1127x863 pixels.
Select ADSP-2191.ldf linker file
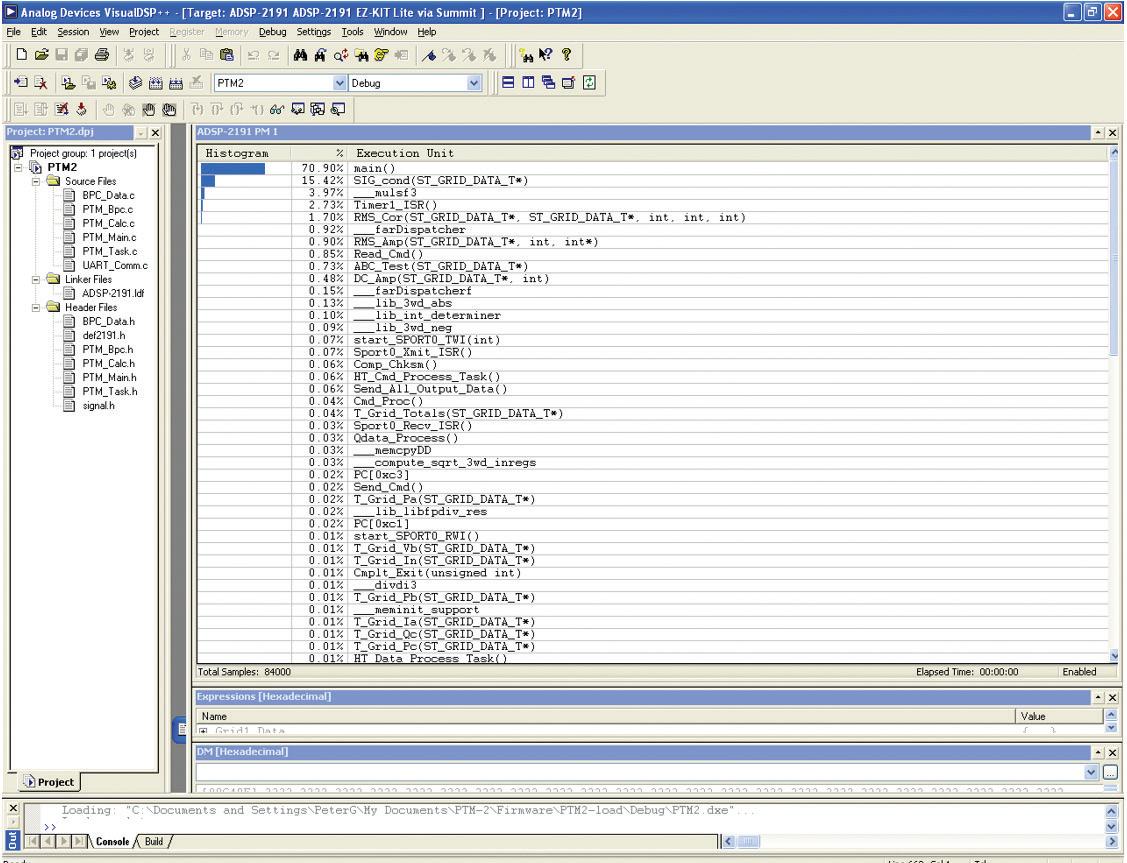click(x=113, y=293)
